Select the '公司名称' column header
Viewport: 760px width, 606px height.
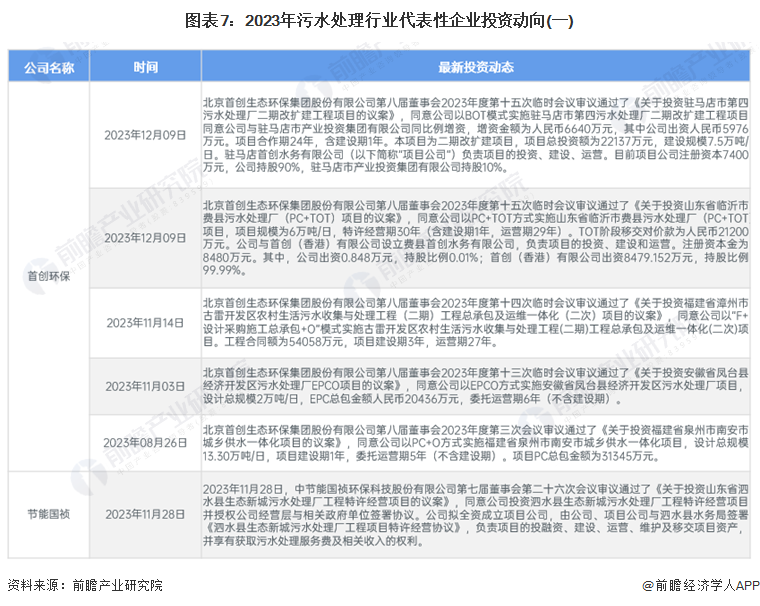[49, 67]
